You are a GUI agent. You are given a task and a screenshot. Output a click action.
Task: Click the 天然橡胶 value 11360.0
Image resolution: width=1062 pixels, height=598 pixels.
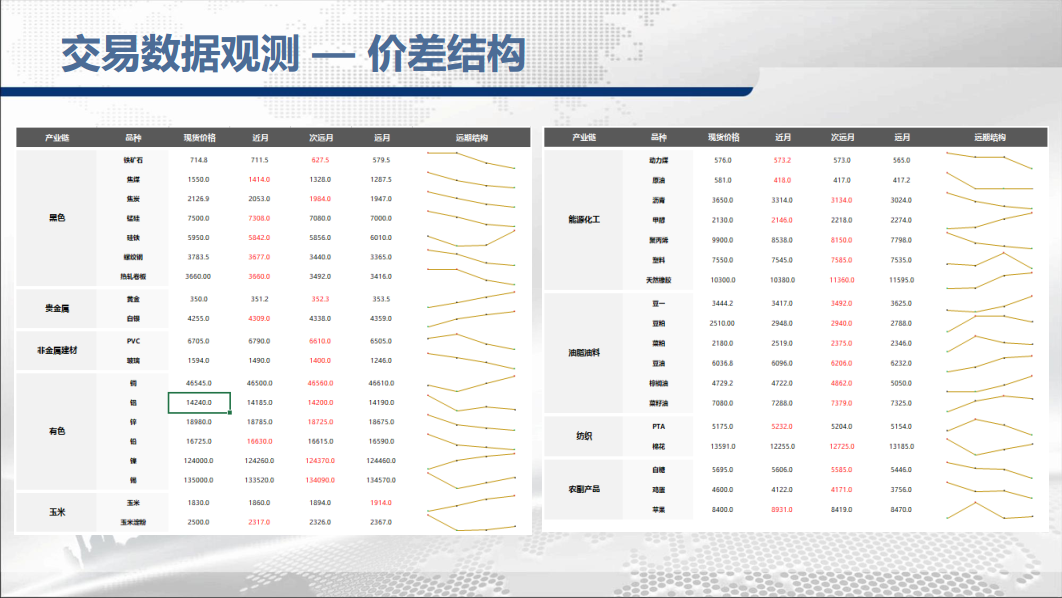pyautogui.click(x=842, y=280)
